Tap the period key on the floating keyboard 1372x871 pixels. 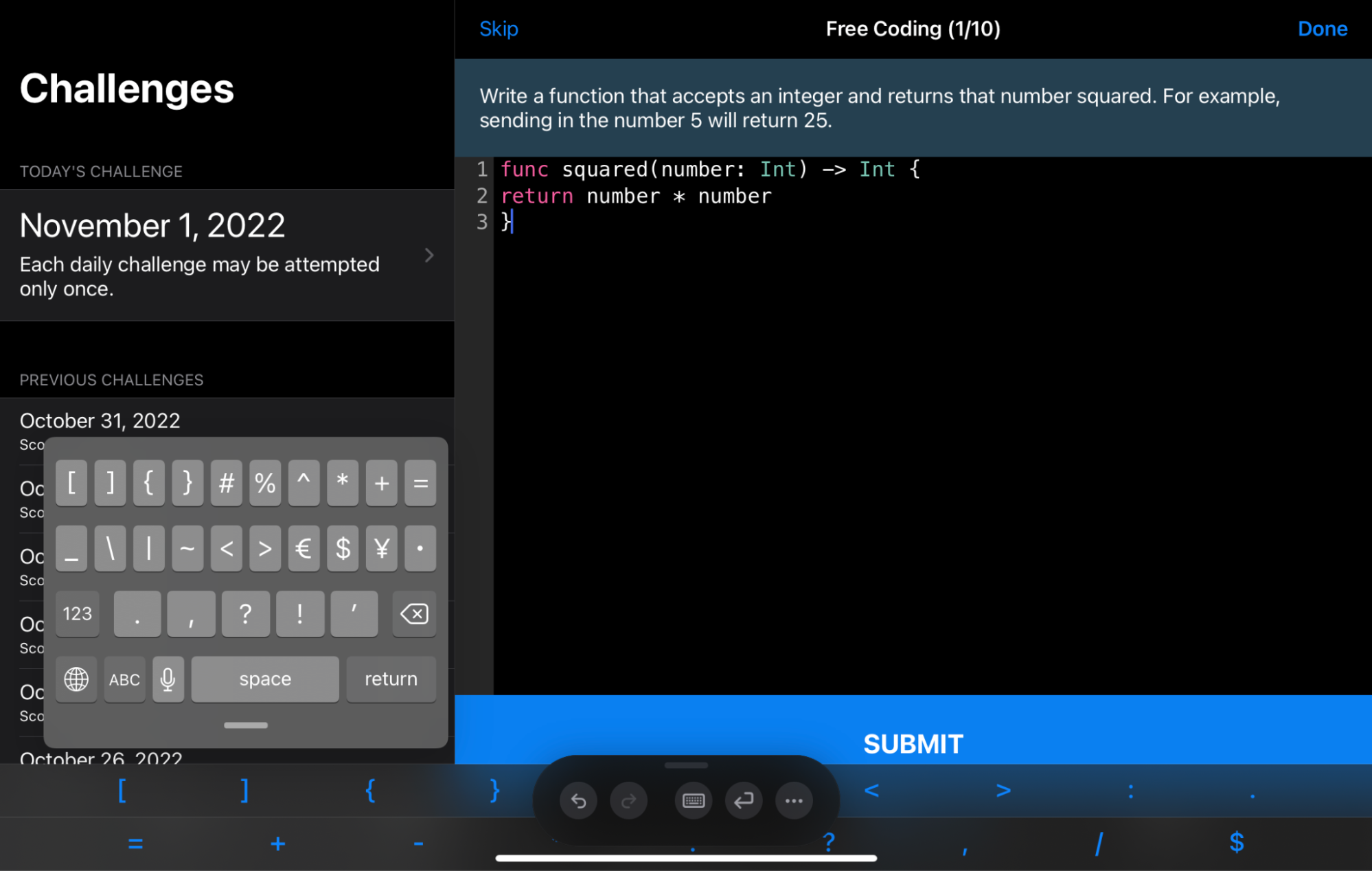click(137, 613)
